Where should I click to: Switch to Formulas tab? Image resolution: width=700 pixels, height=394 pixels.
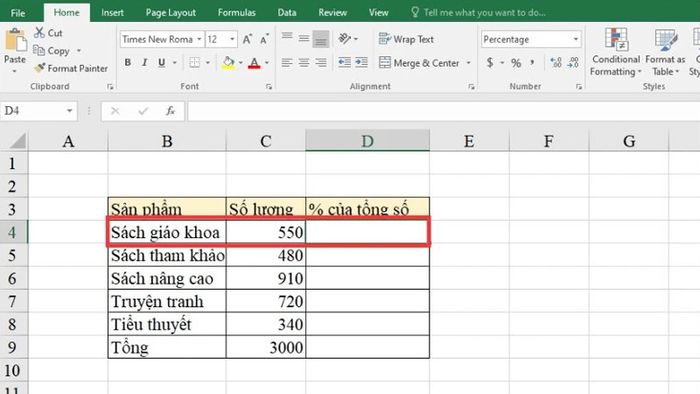pos(237,12)
